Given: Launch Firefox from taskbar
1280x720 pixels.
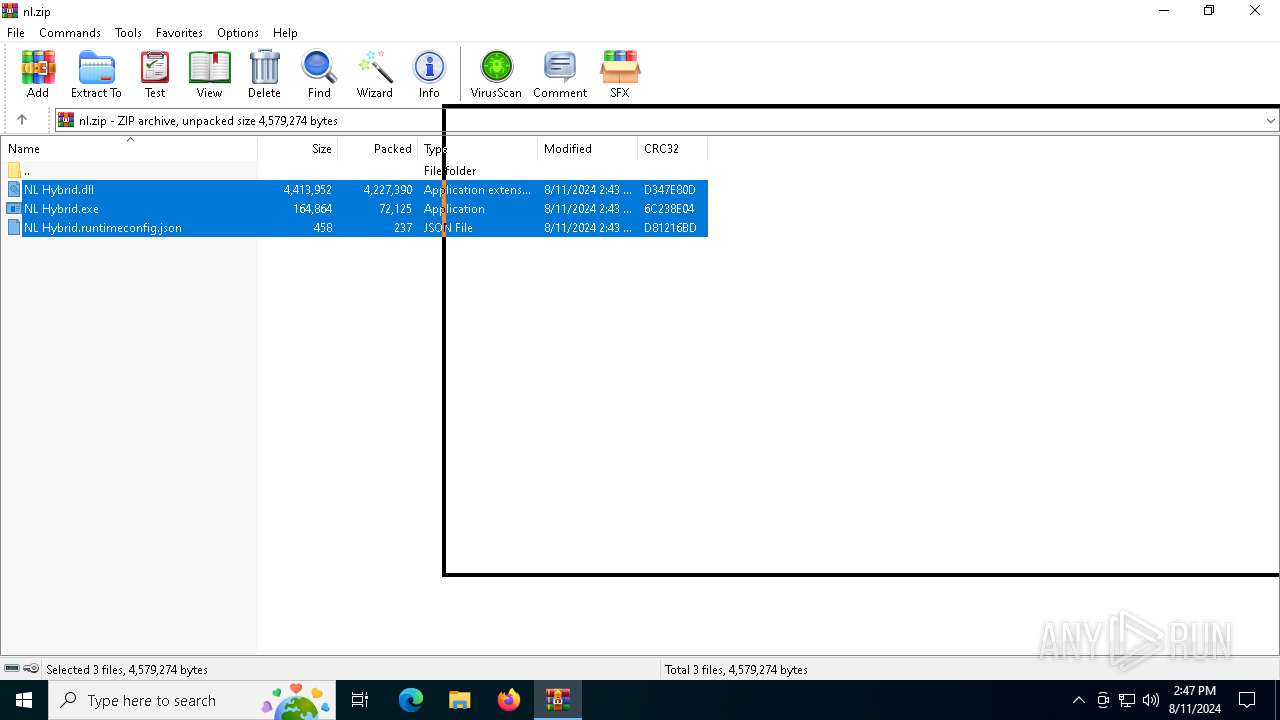Looking at the screenshot, I should [509, 700].
